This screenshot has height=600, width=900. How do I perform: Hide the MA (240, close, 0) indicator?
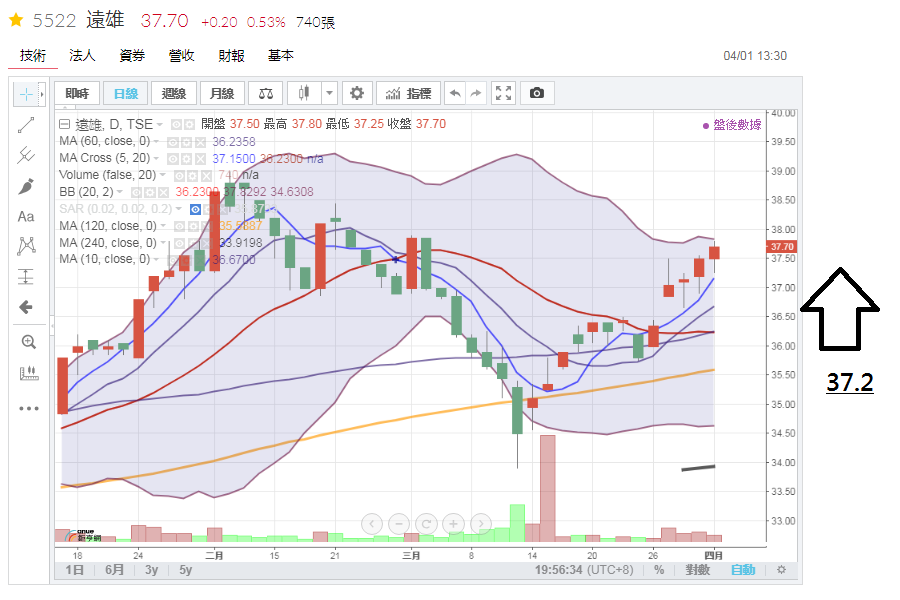(180, 243)
